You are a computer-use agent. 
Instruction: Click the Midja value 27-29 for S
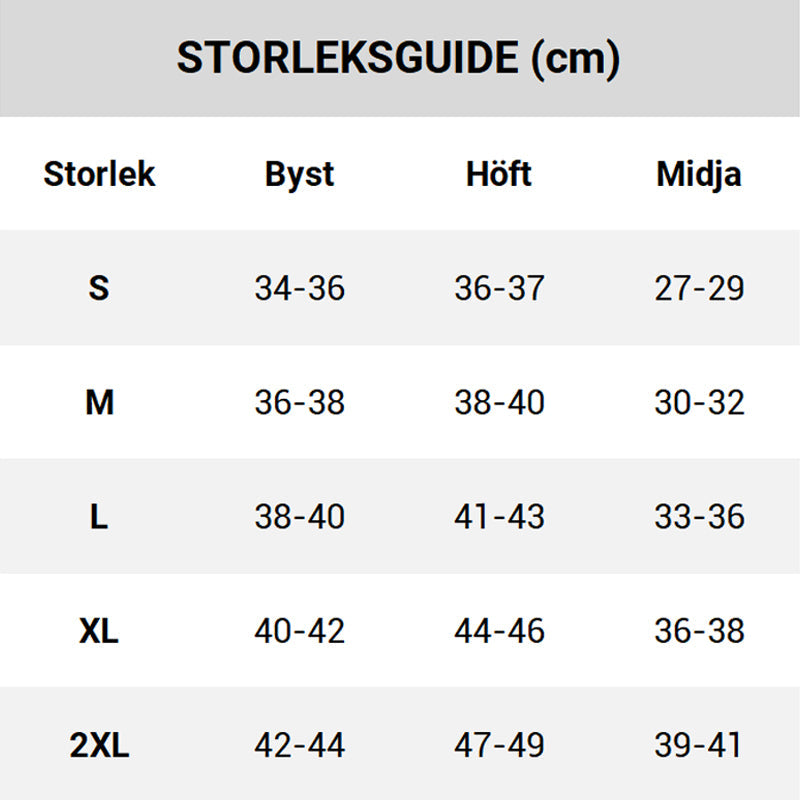coord(699,288)
